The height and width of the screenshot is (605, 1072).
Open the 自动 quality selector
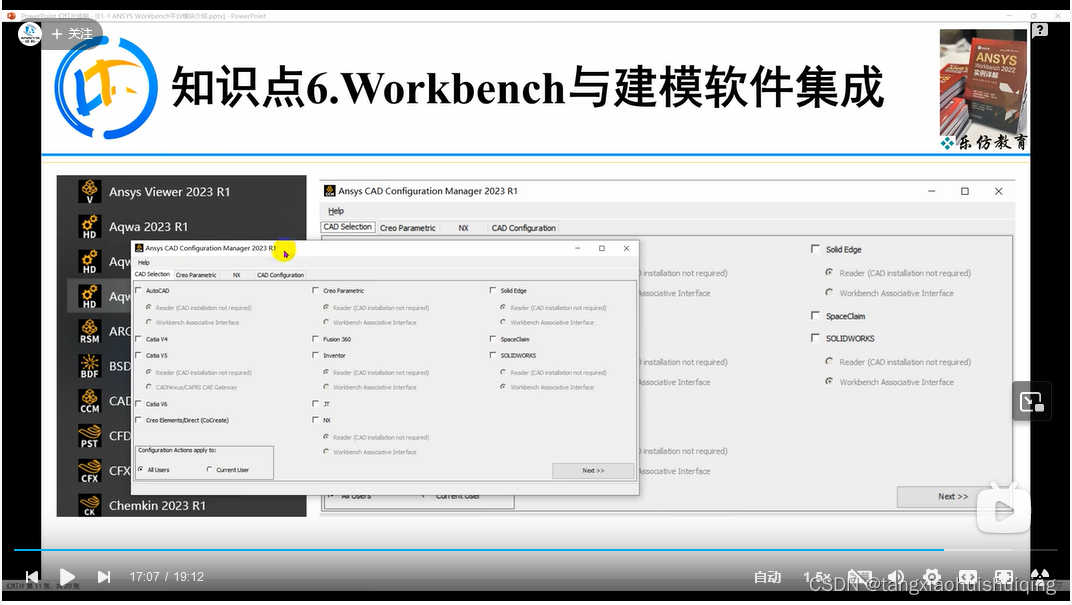(x=767, y=577)
